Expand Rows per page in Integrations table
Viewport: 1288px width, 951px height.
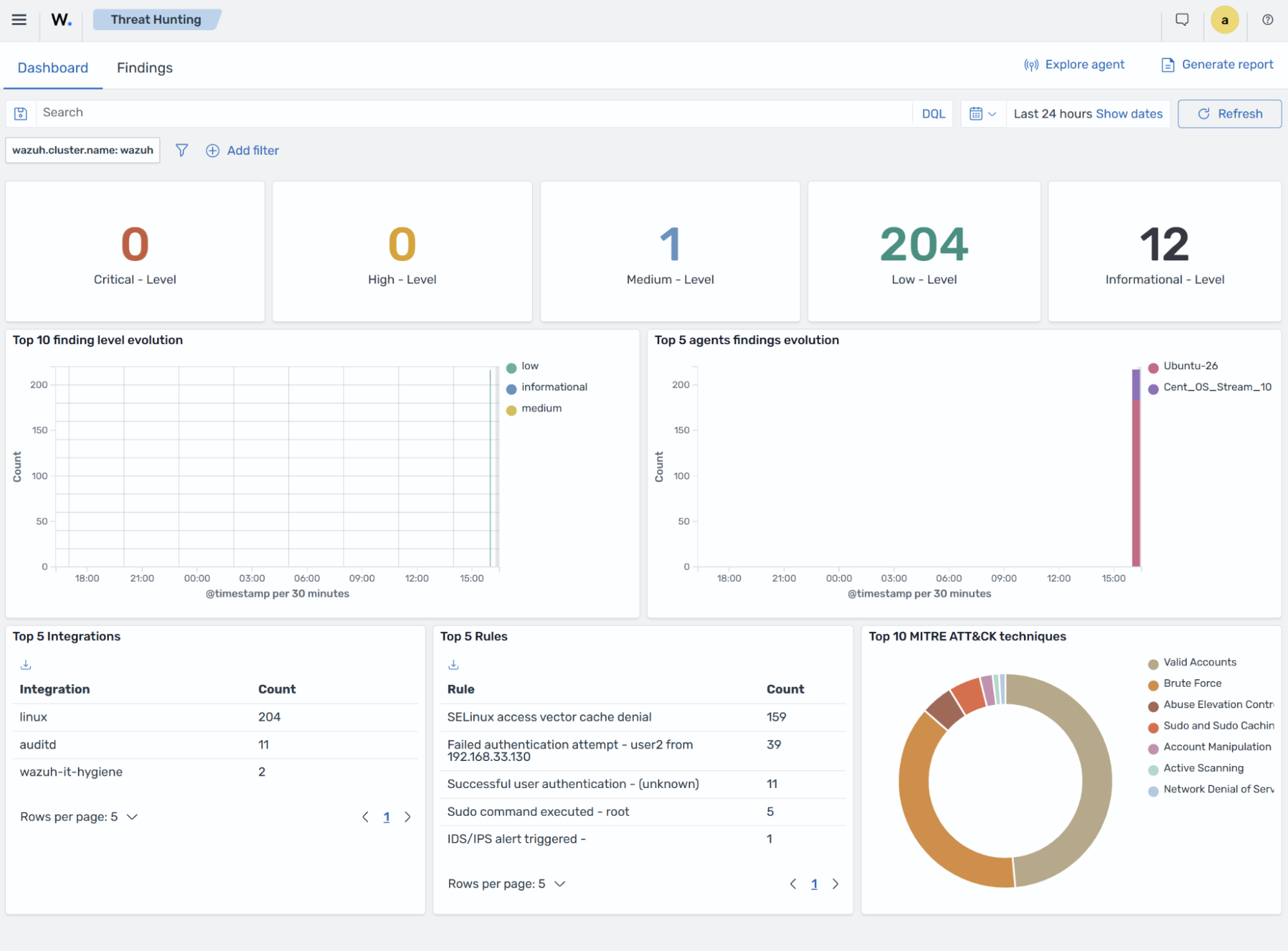[x=79, y=817]
